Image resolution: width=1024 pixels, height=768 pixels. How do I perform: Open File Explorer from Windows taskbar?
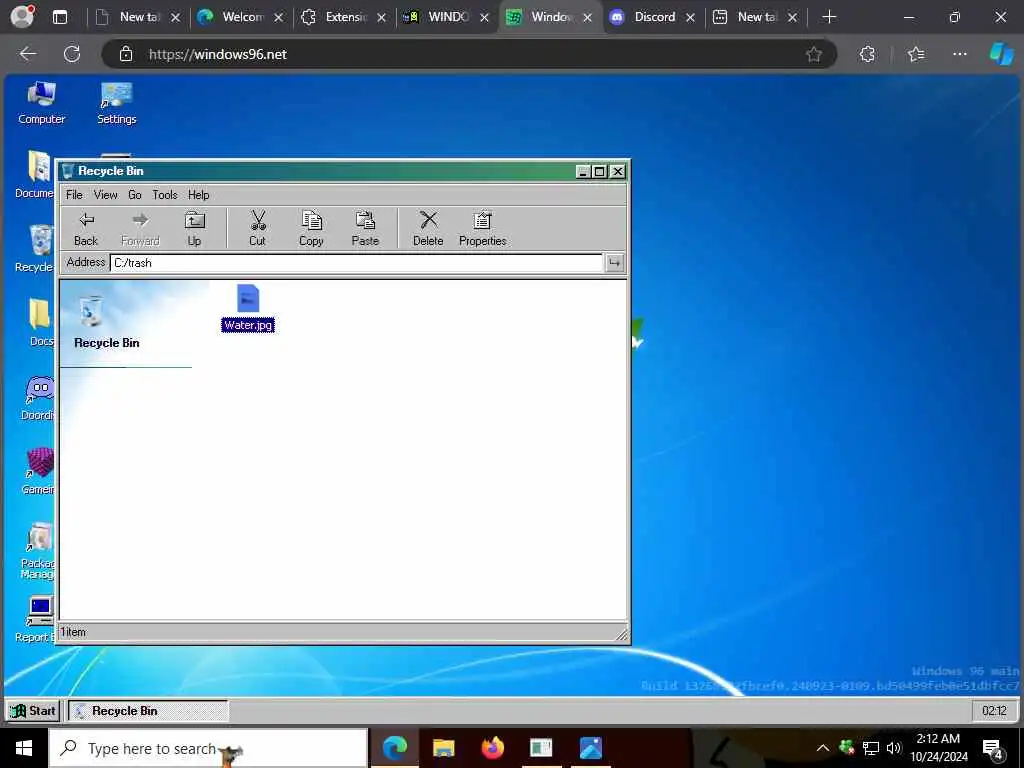[443, 748]
